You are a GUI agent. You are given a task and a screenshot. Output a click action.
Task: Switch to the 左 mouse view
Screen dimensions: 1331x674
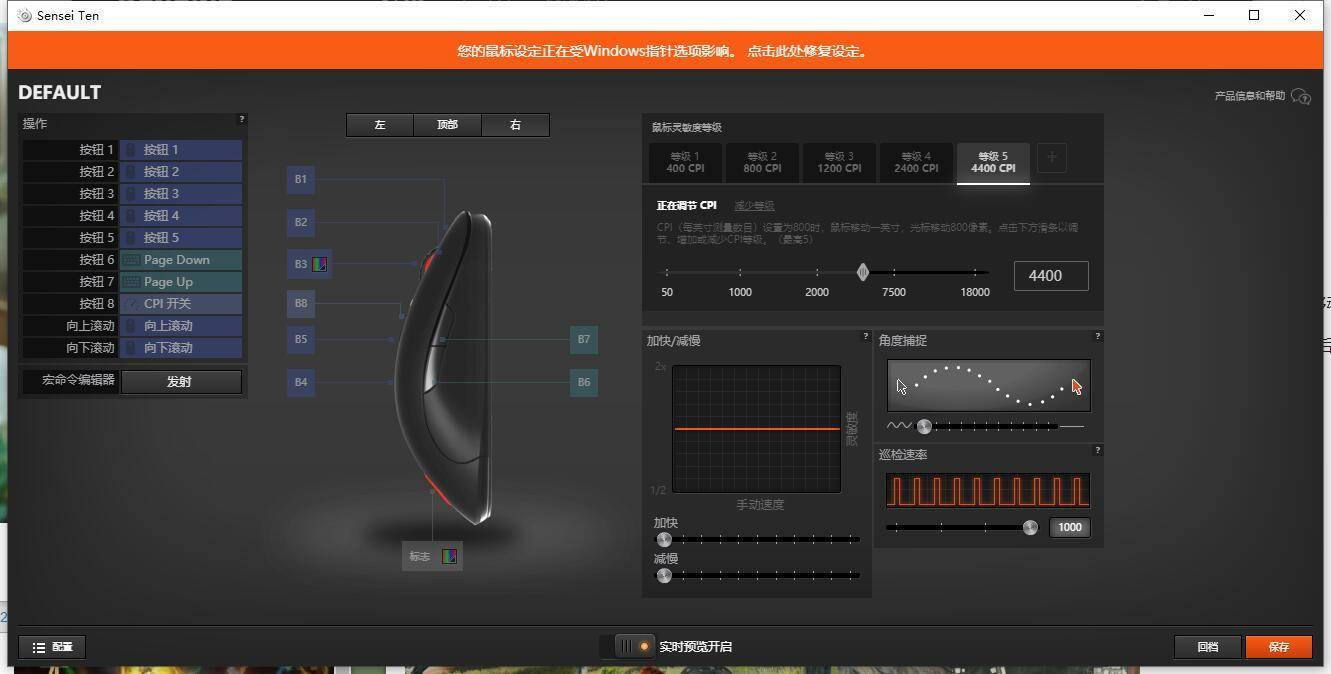(x=380, y=125)
